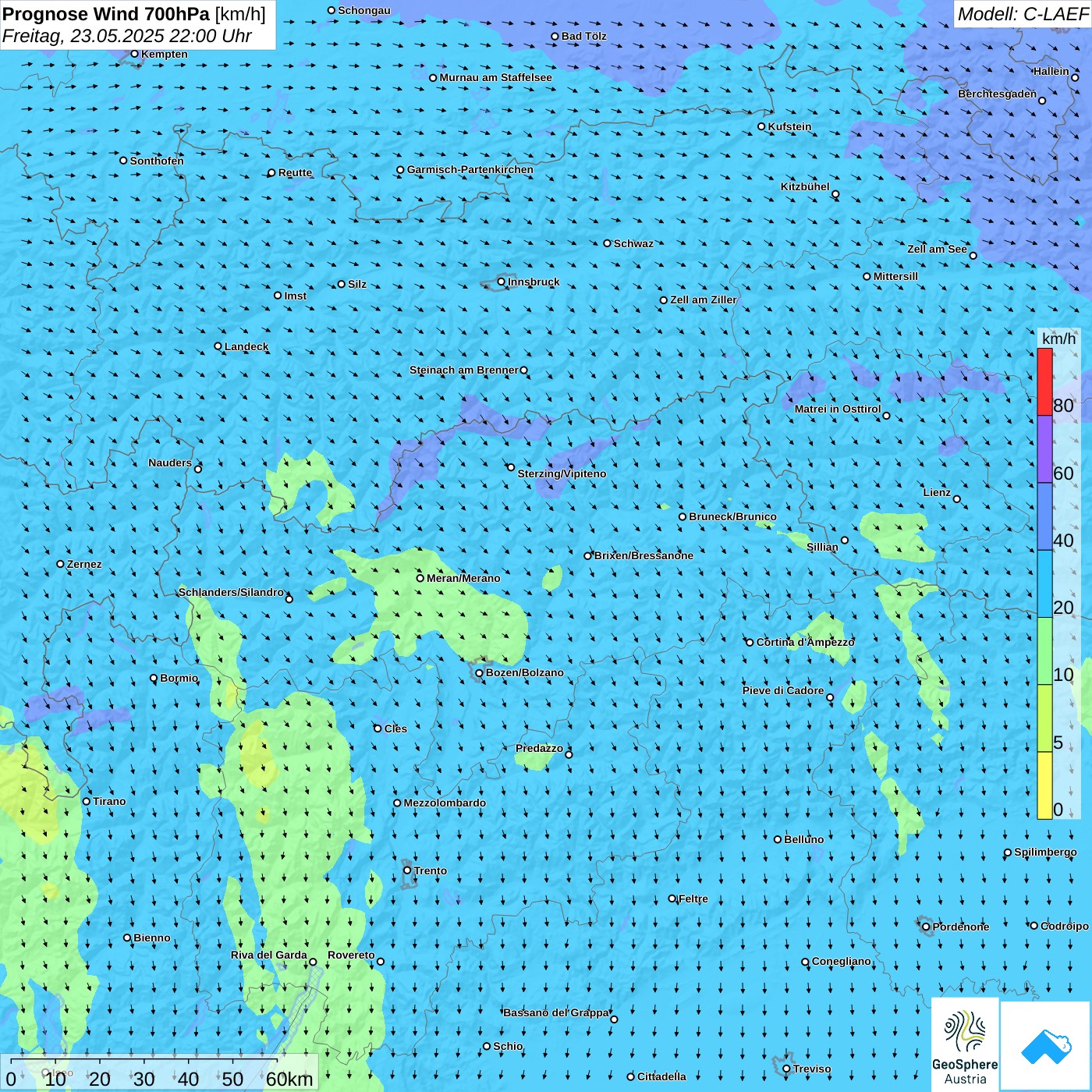The height and width of the screenshot is (1092, 1092).
Task: Click the Brixen/Bressanone label
Action: coord(643,555)
